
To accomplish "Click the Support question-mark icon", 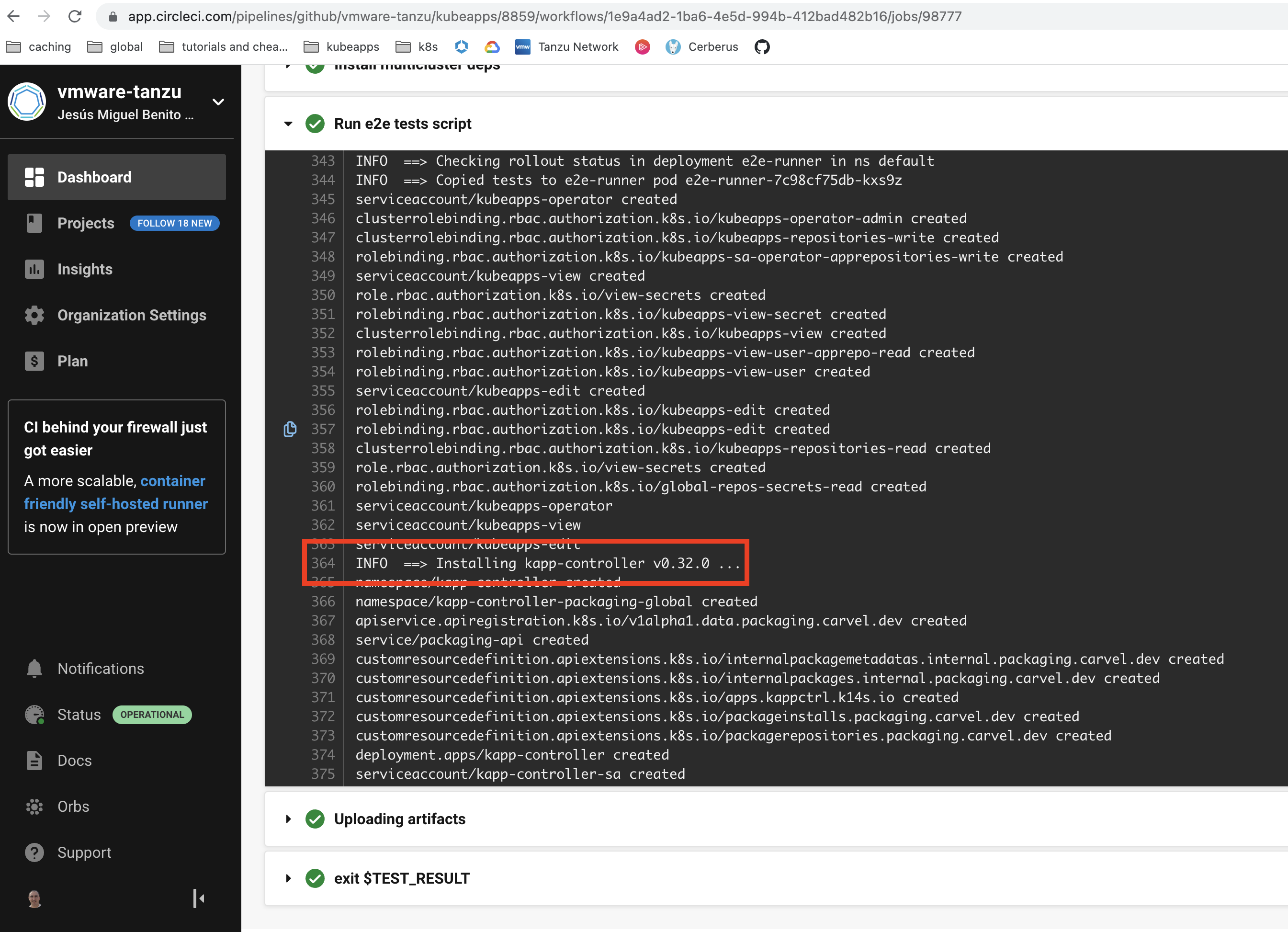I will (x=34, y=852).
